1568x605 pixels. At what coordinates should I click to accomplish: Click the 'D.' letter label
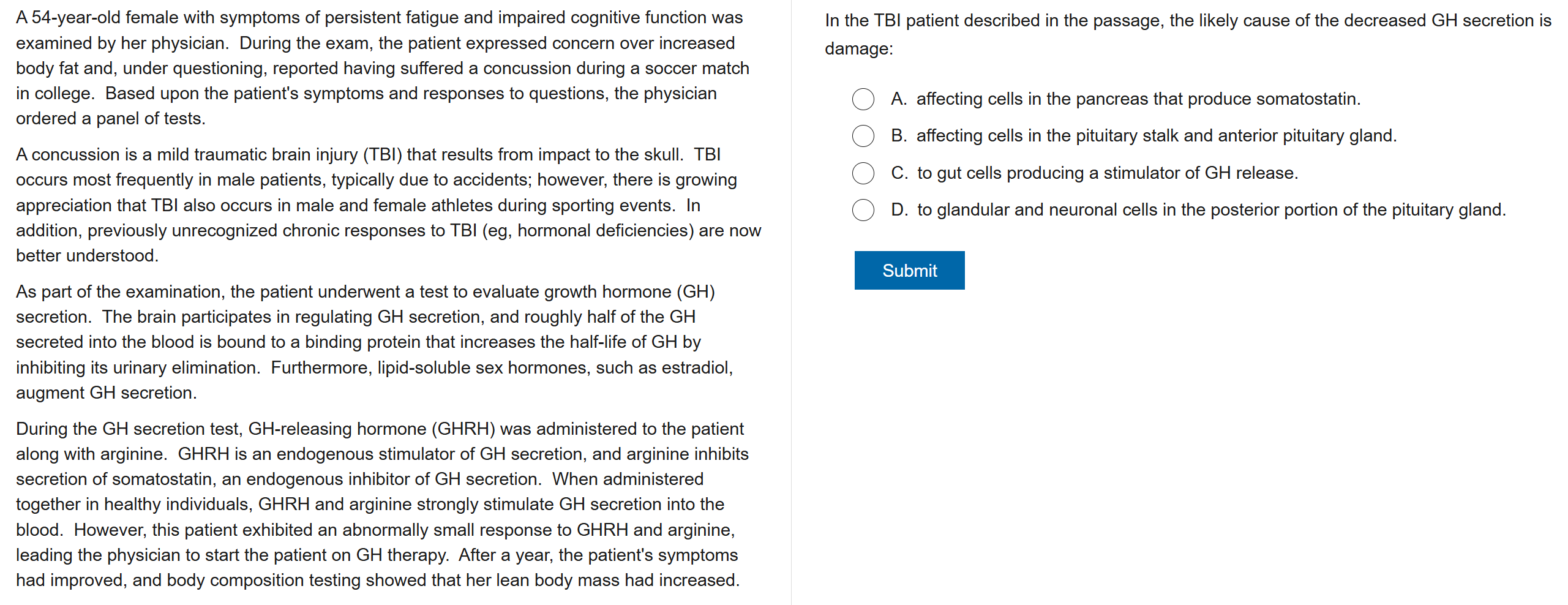[x=899, y=210]
